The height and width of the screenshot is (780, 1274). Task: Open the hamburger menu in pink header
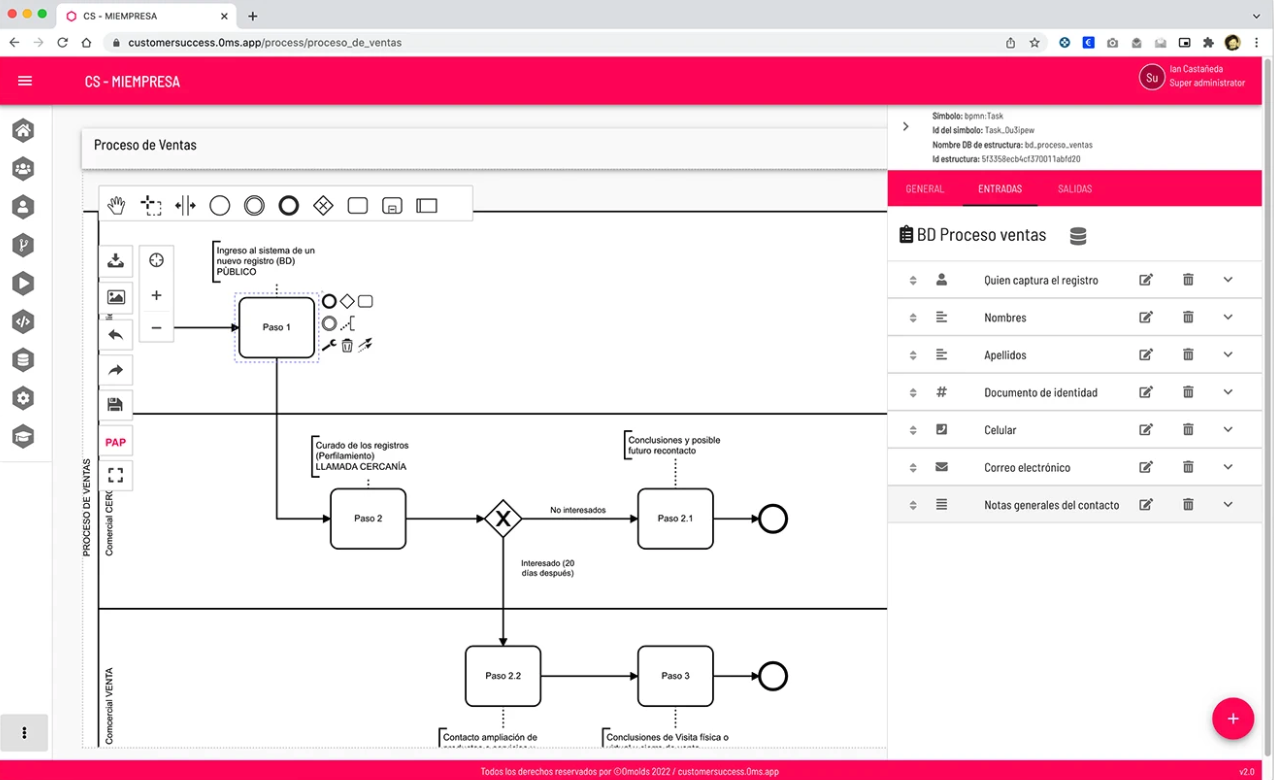click(25, 81)
